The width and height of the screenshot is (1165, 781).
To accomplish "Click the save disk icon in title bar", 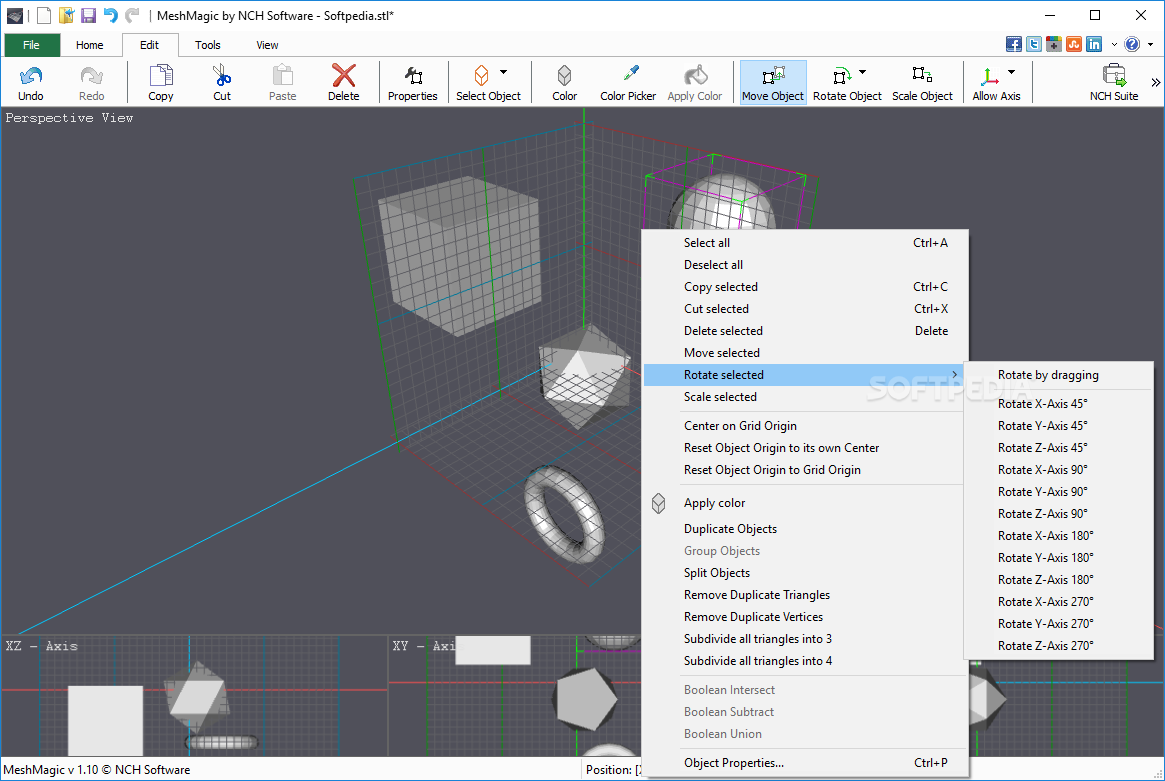I will tap(88, 15).
